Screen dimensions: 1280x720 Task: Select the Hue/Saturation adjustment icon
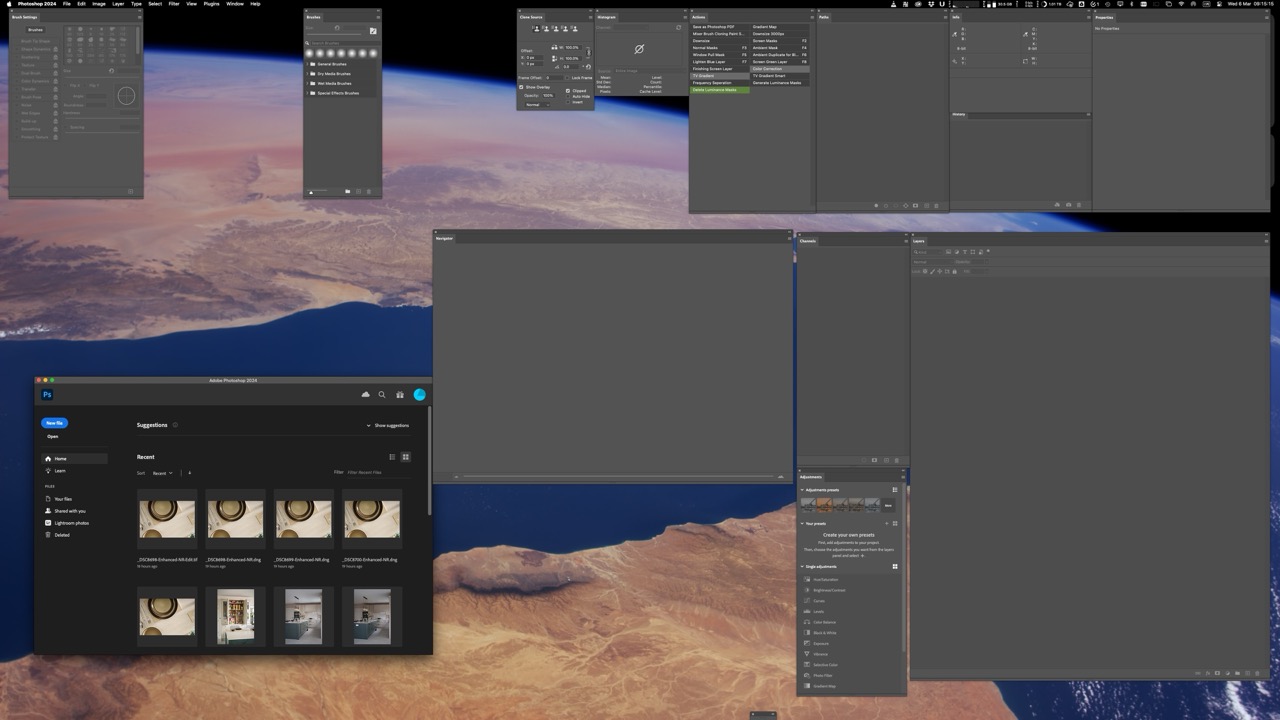806,580
